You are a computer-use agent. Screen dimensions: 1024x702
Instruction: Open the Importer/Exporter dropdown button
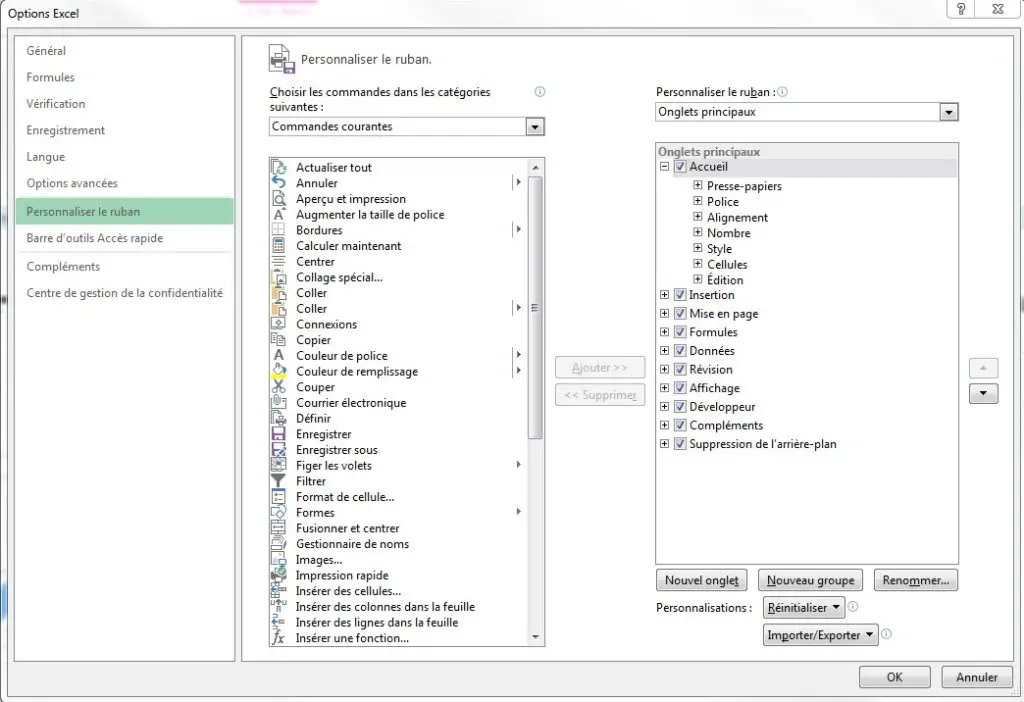[x=820, y=635]
